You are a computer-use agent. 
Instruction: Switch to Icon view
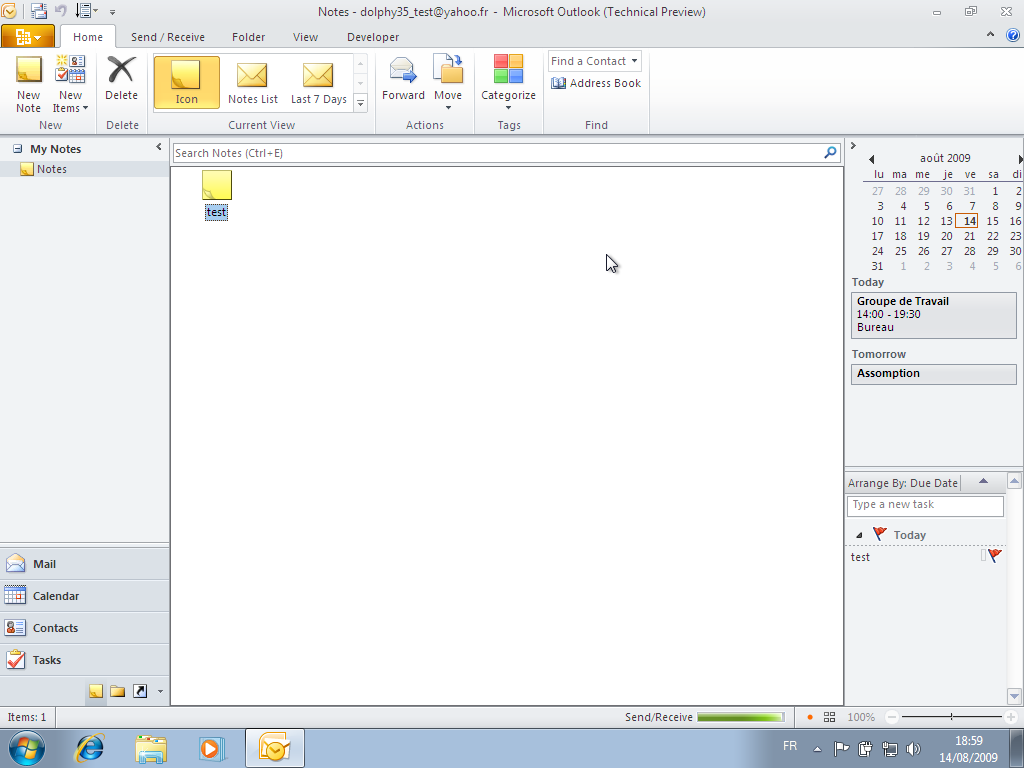(186, 82)
